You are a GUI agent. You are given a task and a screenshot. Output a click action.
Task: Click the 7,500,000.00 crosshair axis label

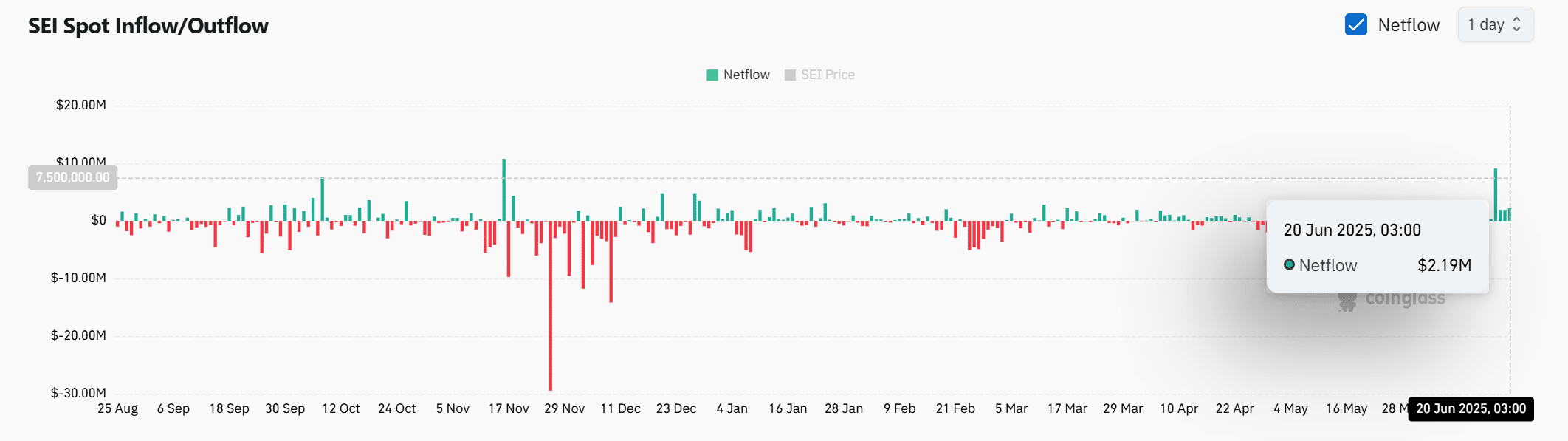tap(72, 177)
